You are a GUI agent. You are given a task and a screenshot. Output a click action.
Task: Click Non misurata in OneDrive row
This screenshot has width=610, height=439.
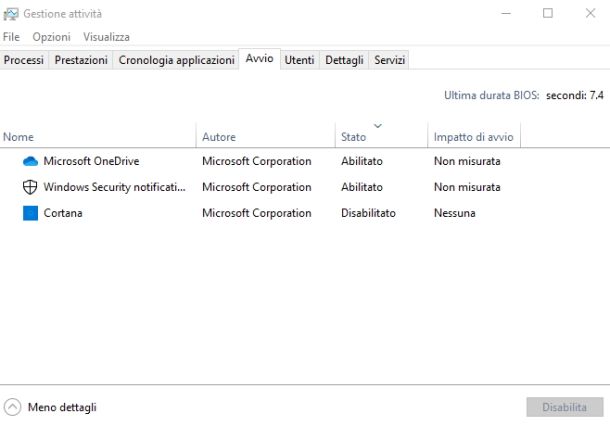[x=467, y=161]
